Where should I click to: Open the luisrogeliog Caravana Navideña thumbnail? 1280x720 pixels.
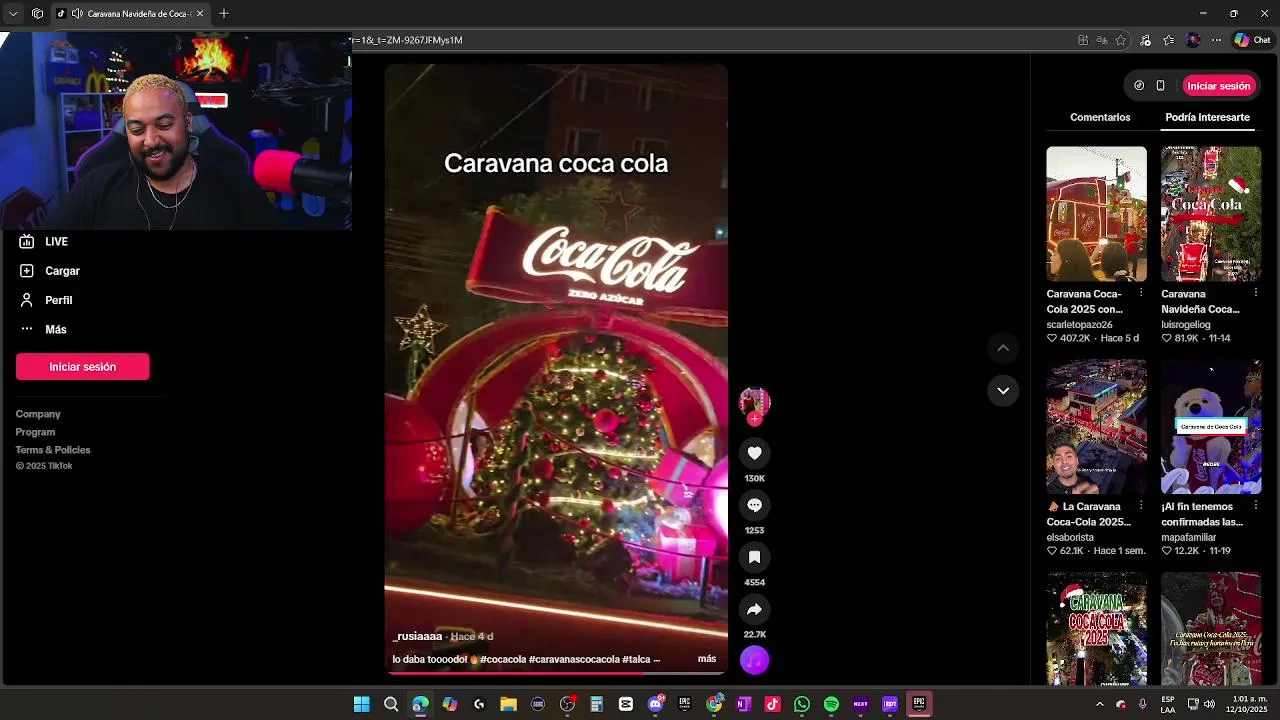point(1211,214)
